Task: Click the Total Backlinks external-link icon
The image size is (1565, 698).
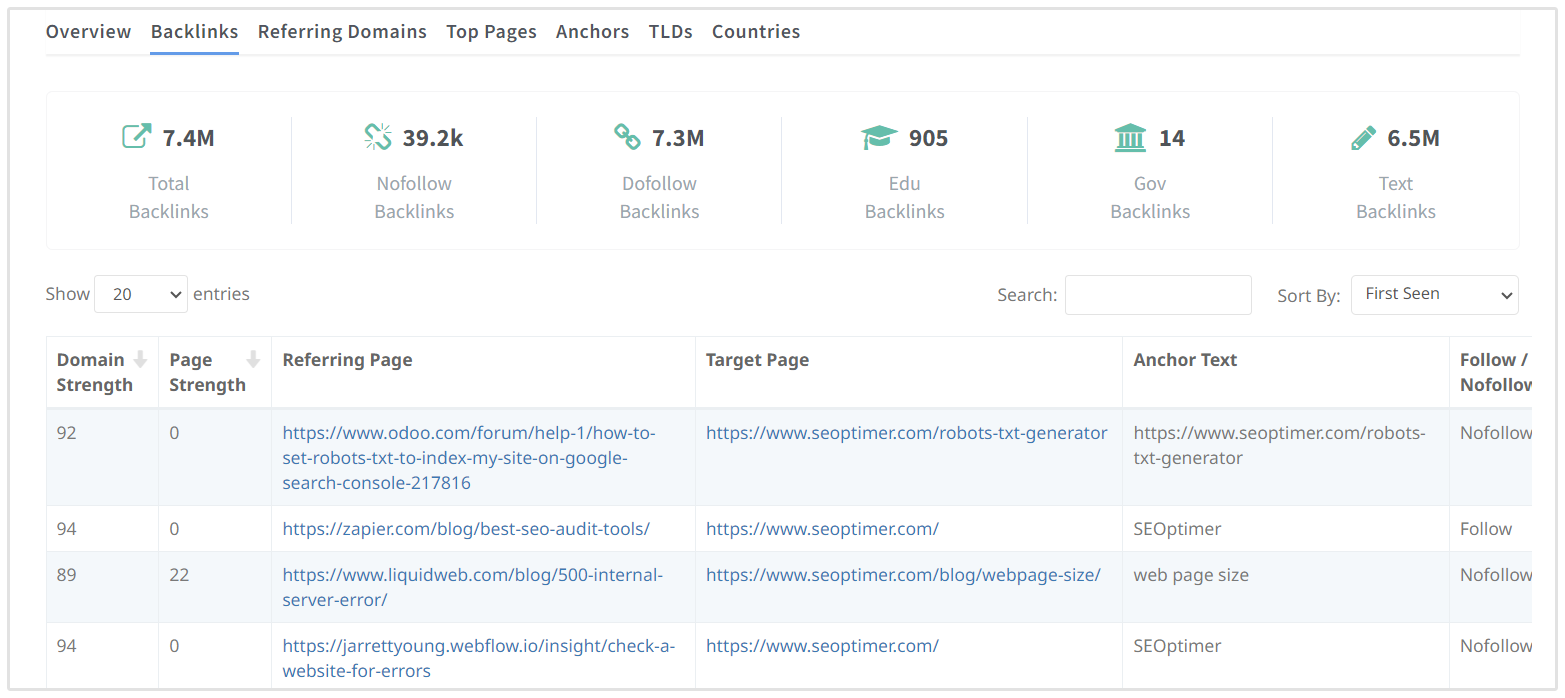Action: pyautogui.click(x=137, y=137)
